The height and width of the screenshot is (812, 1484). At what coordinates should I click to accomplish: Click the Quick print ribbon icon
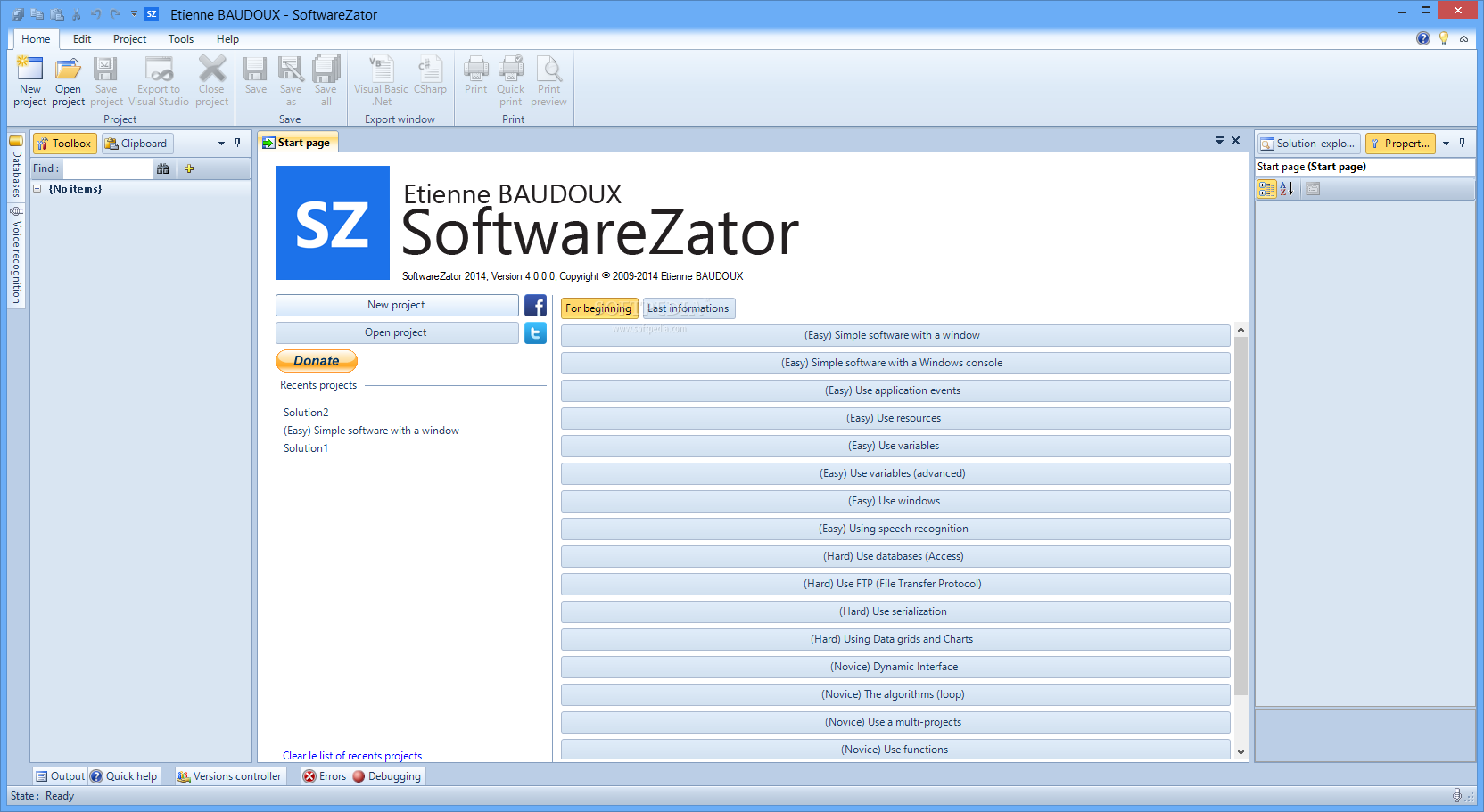click(511, 80)
